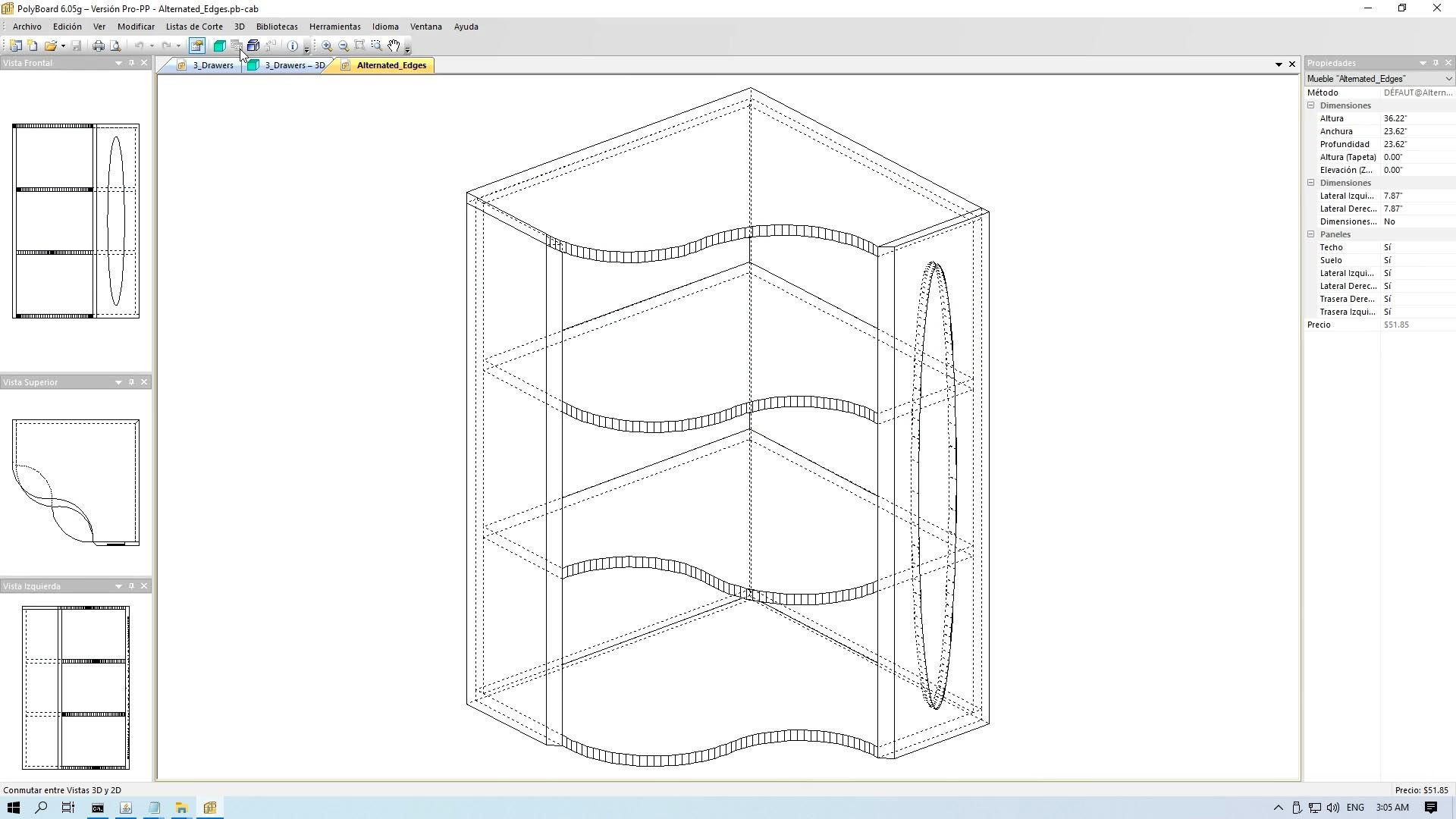Open the information icon in toolbar
The width and height of the screenshot is (1456, 819).
click(293, 45)
